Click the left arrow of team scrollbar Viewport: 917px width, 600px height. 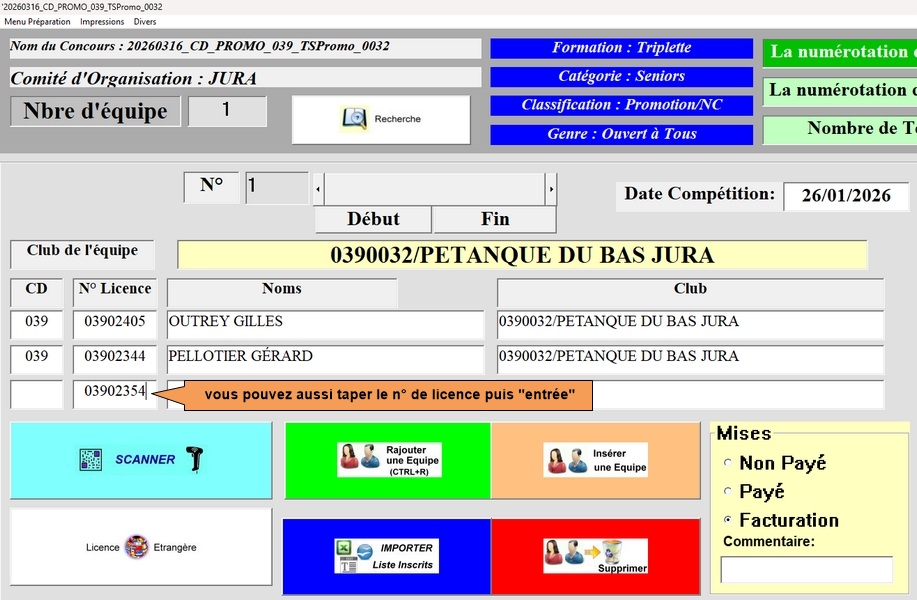pos(319,188)
